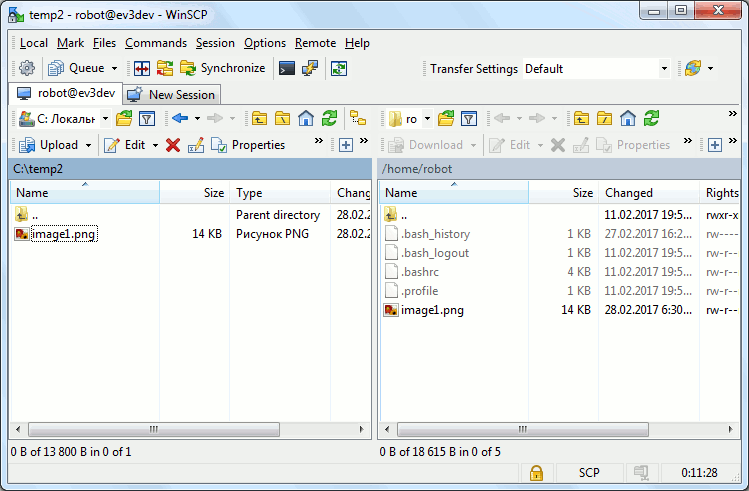Click the red Delete icon in local toolbar
The width and height of the screenshot is (749, 491).
[x=173, y=145]
